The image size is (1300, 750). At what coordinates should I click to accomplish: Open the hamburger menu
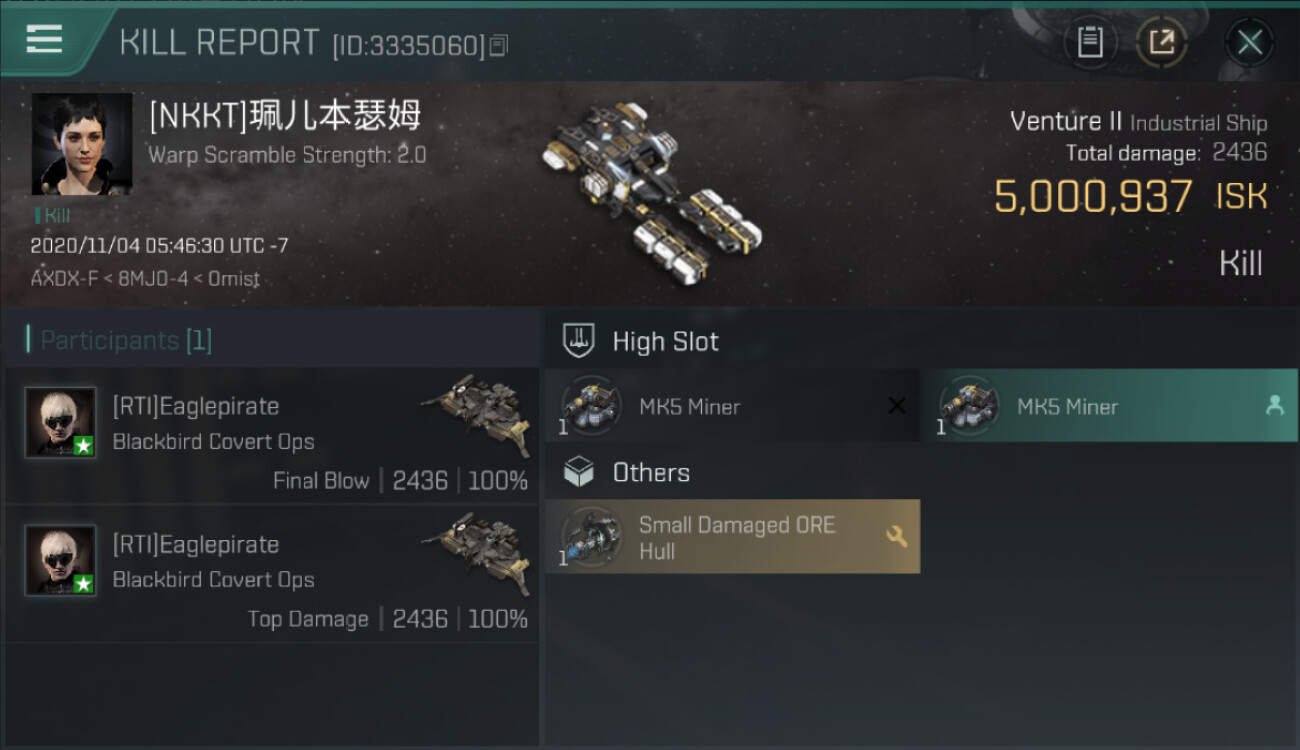pyautogui.click(x=45, y=40)
